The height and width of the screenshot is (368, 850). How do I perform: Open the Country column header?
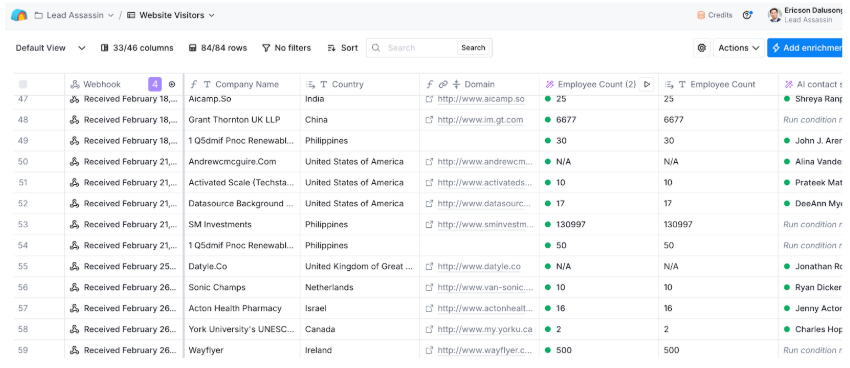[360, 85]
